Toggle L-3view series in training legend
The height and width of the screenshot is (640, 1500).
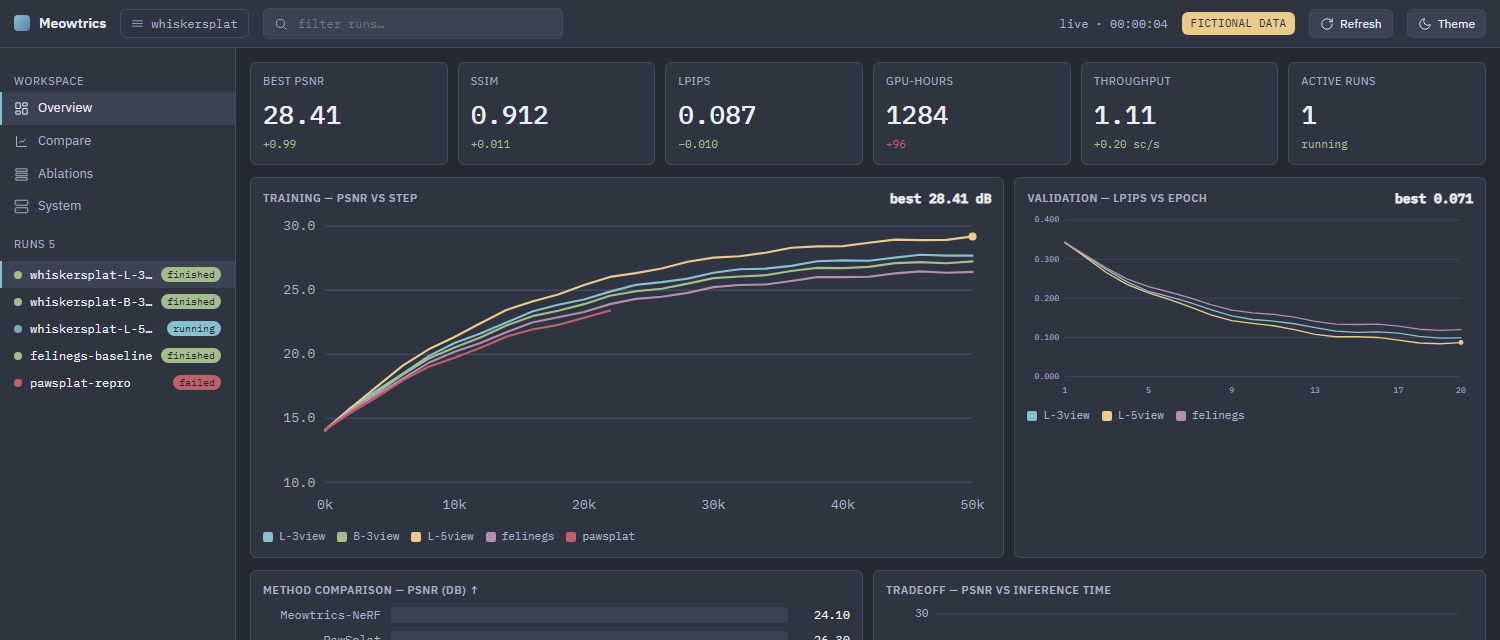coord(294,537)
